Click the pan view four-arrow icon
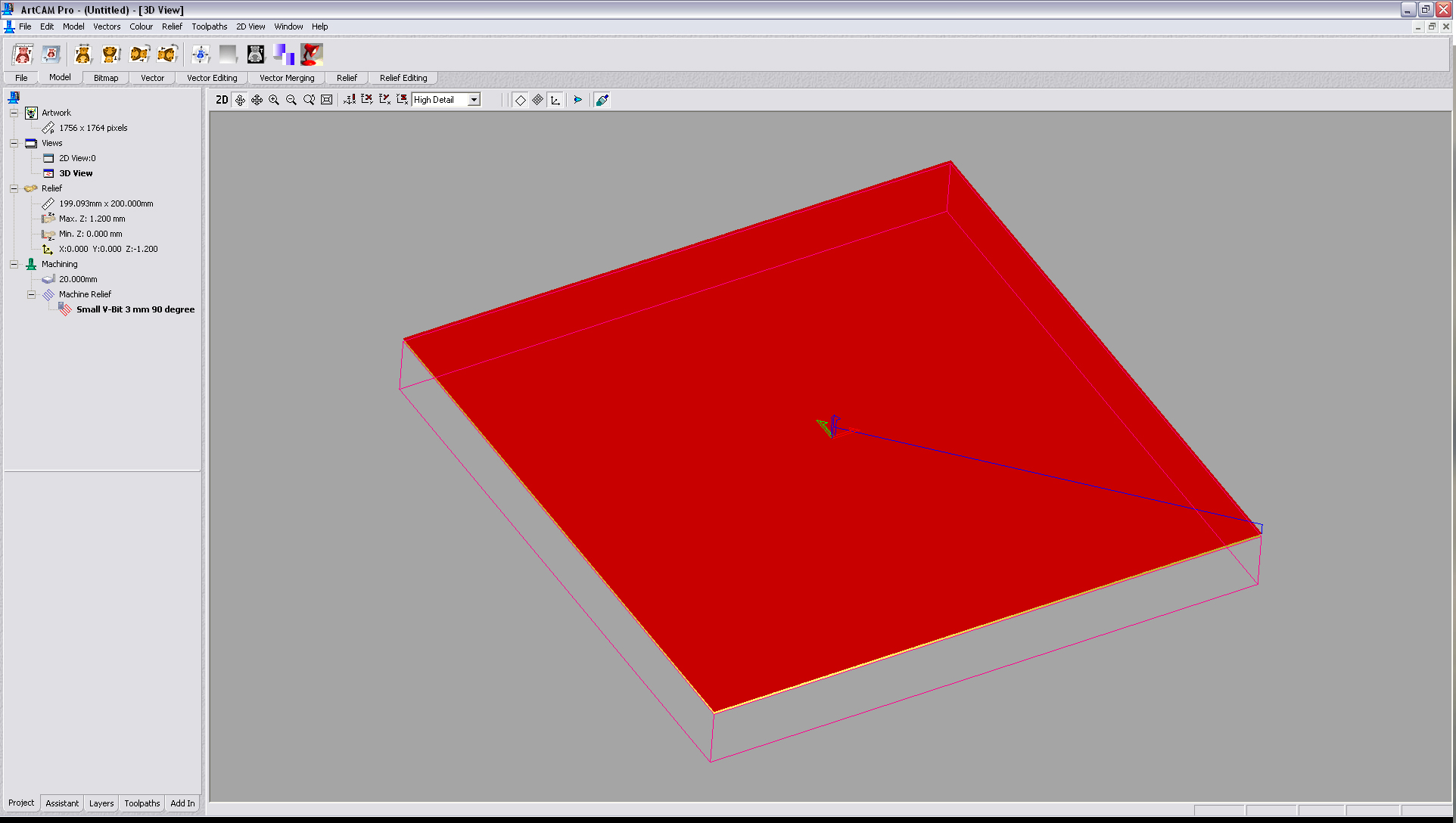 pos(257,100)
